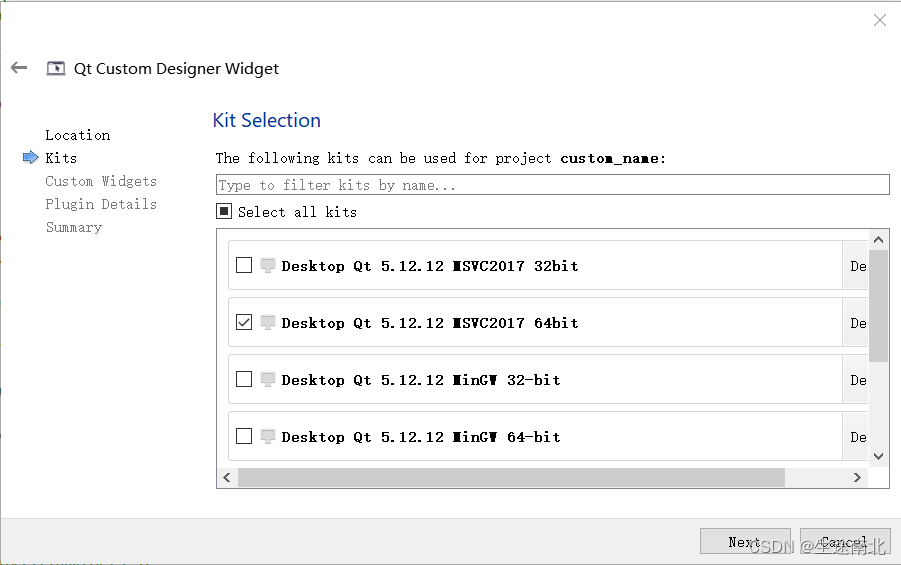Click the horizontal scroll left arrow
Screen dimensions: 901x565
coord(227,478)
